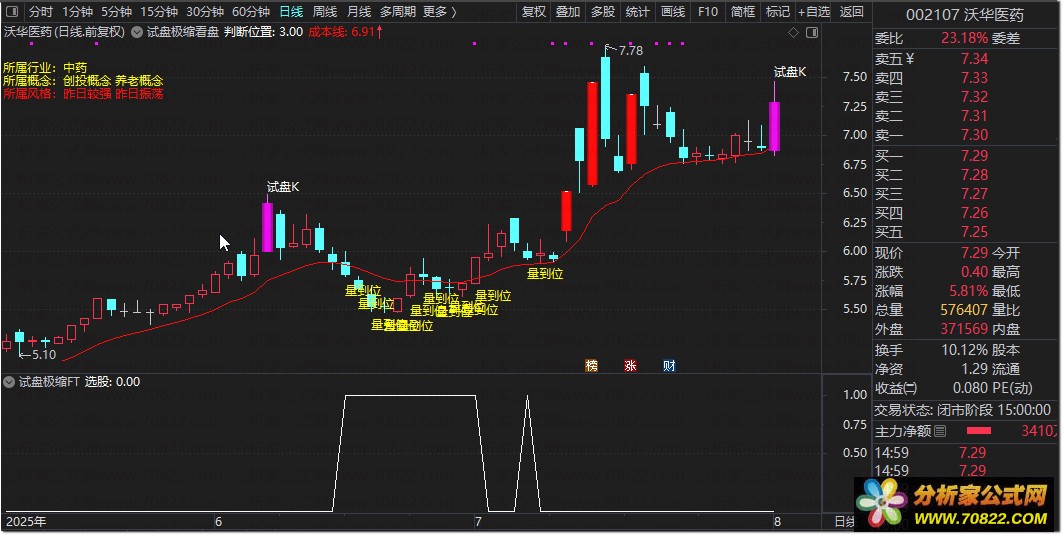Add stock via +自选 button
This screenshot has width=1064, height=535.
point(814,12)
